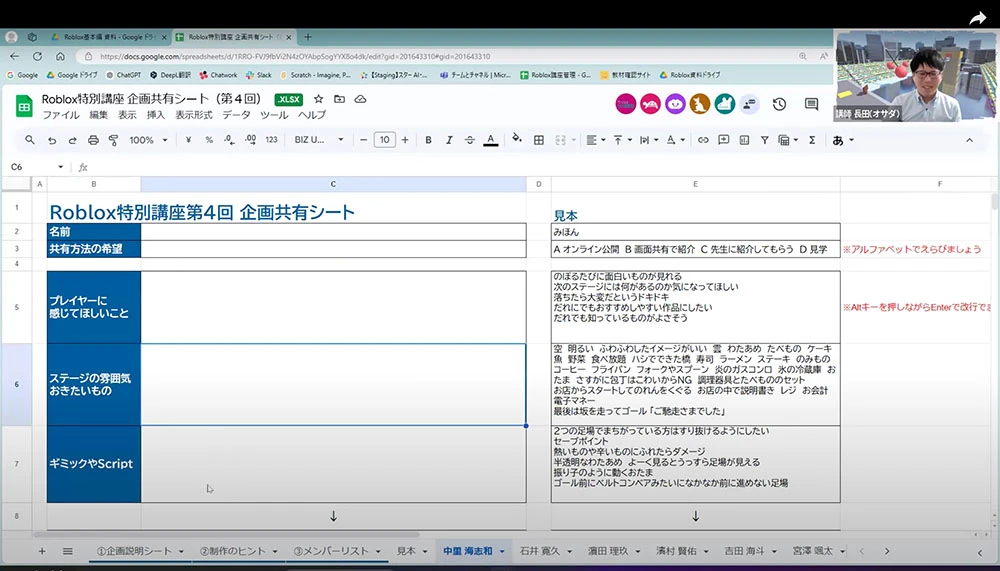Image resolution: width=1000 pixels, height=571 pixels.
Task: Format as currency with yen icon
Action: tap(188, 140)
